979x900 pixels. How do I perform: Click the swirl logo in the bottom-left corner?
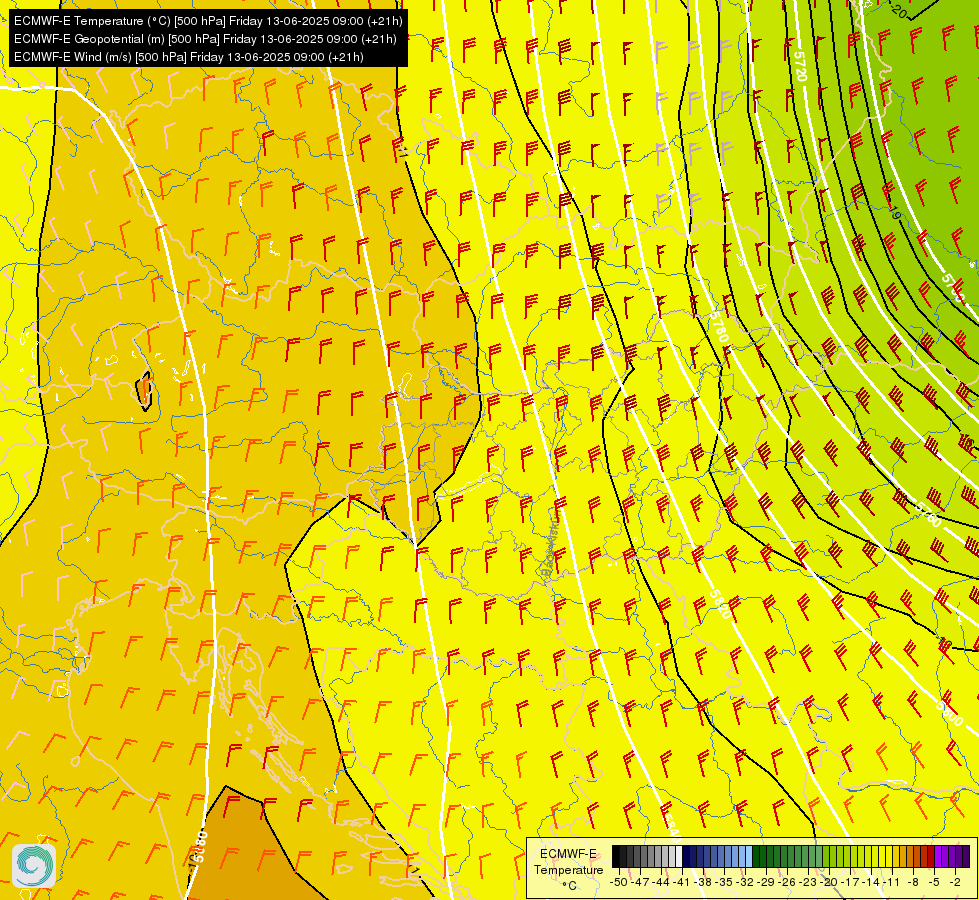tap(34, 866)
